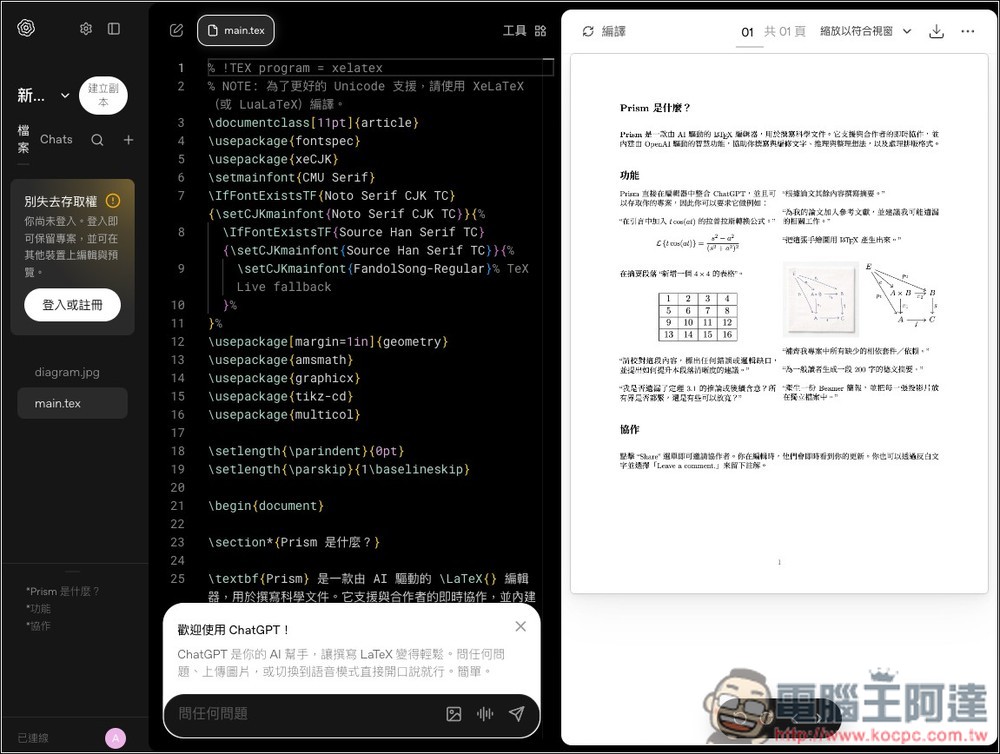Screen dimensions: 1000x754
Task: Click the page number 01 field
Action: [747, 32]
